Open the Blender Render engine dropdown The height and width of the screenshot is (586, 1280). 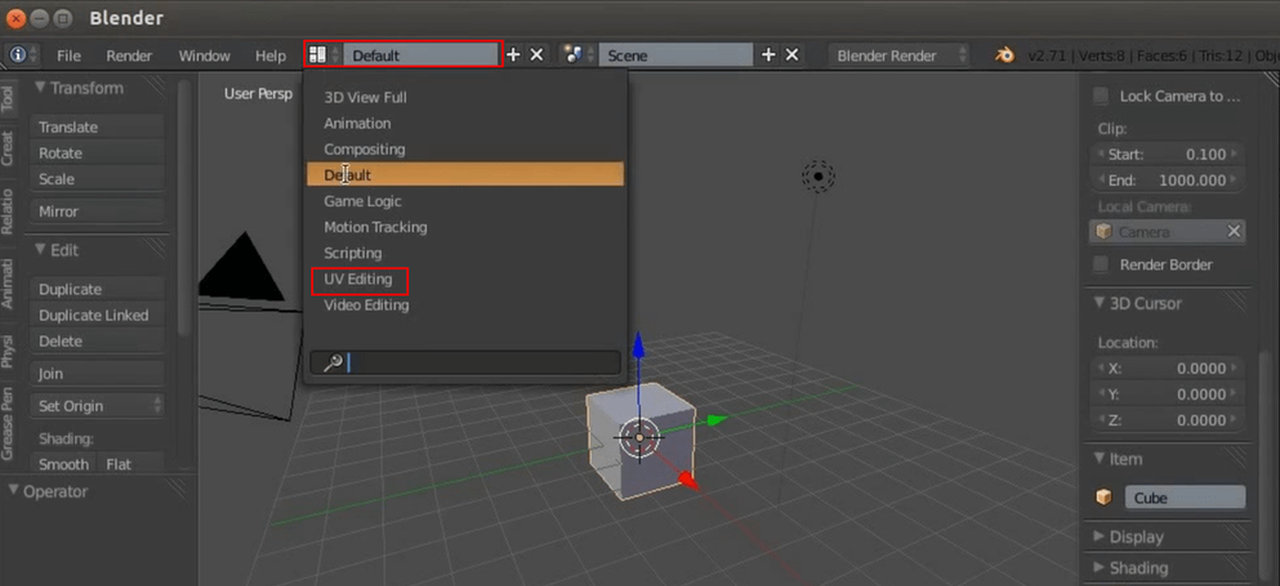[x=900, y=55]
